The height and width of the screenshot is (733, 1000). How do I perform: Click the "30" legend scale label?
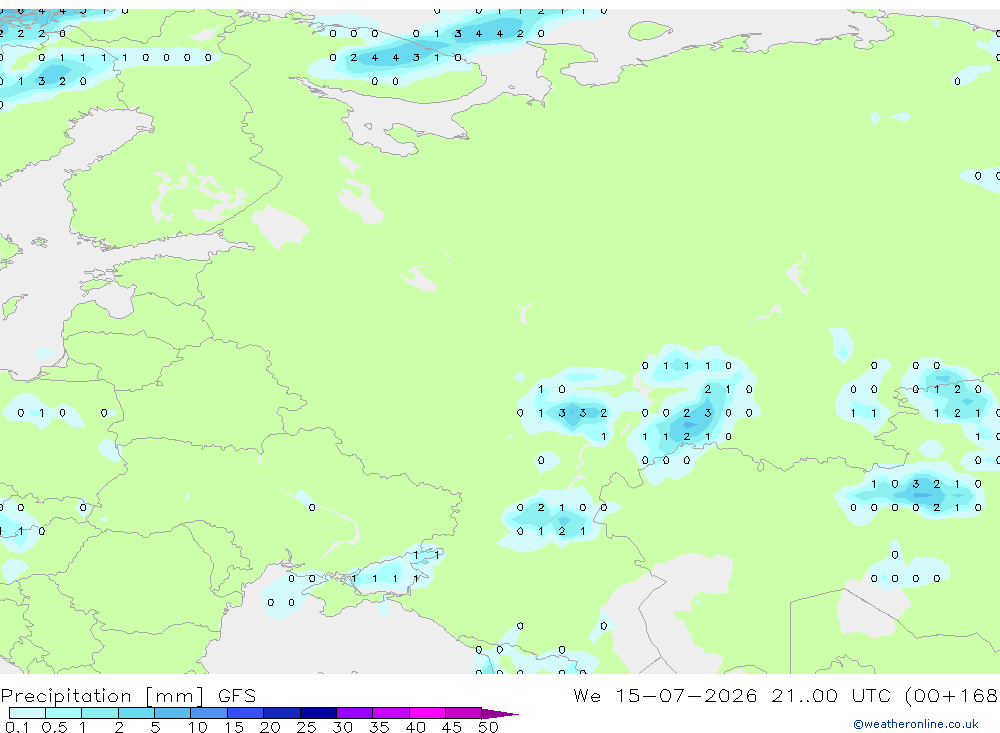(x=342, y=727)
